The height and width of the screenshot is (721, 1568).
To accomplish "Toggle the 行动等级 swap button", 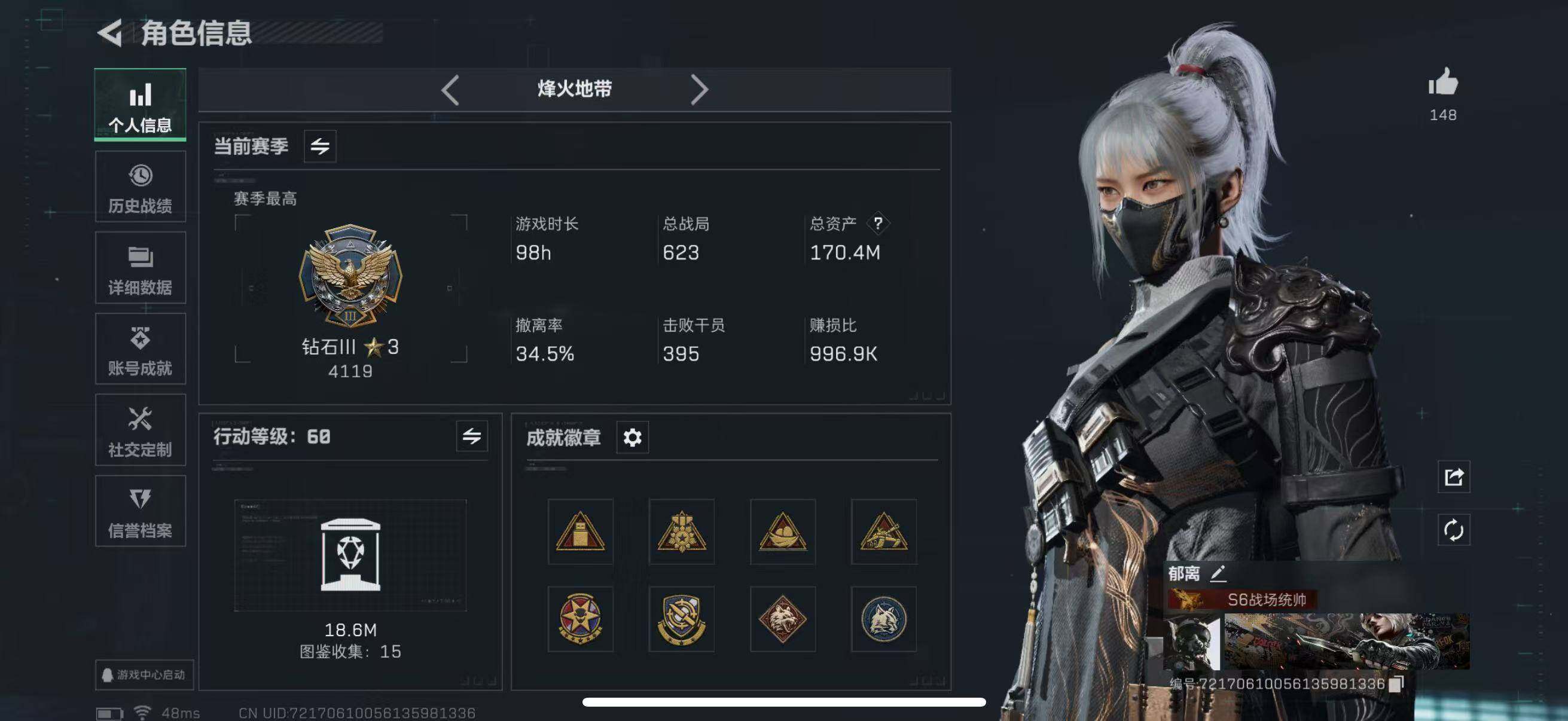I will click(472, 436).
